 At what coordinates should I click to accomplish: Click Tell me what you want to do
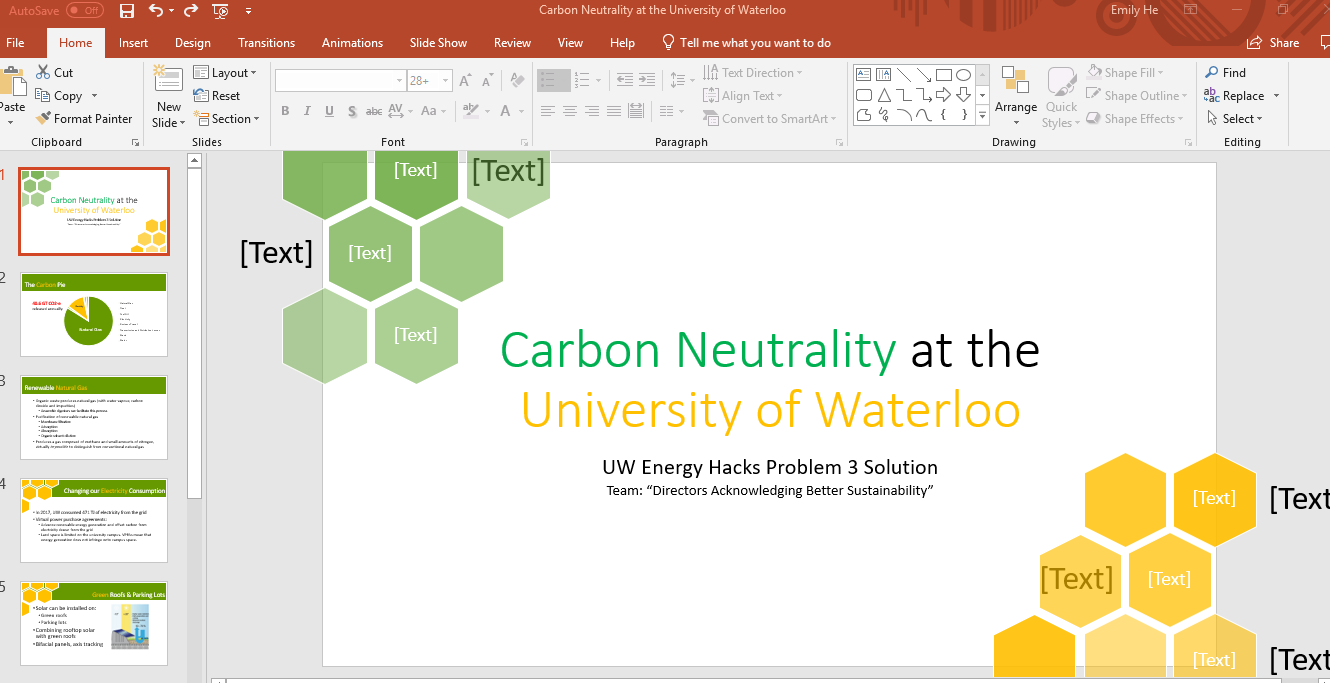tap(747, 43)
